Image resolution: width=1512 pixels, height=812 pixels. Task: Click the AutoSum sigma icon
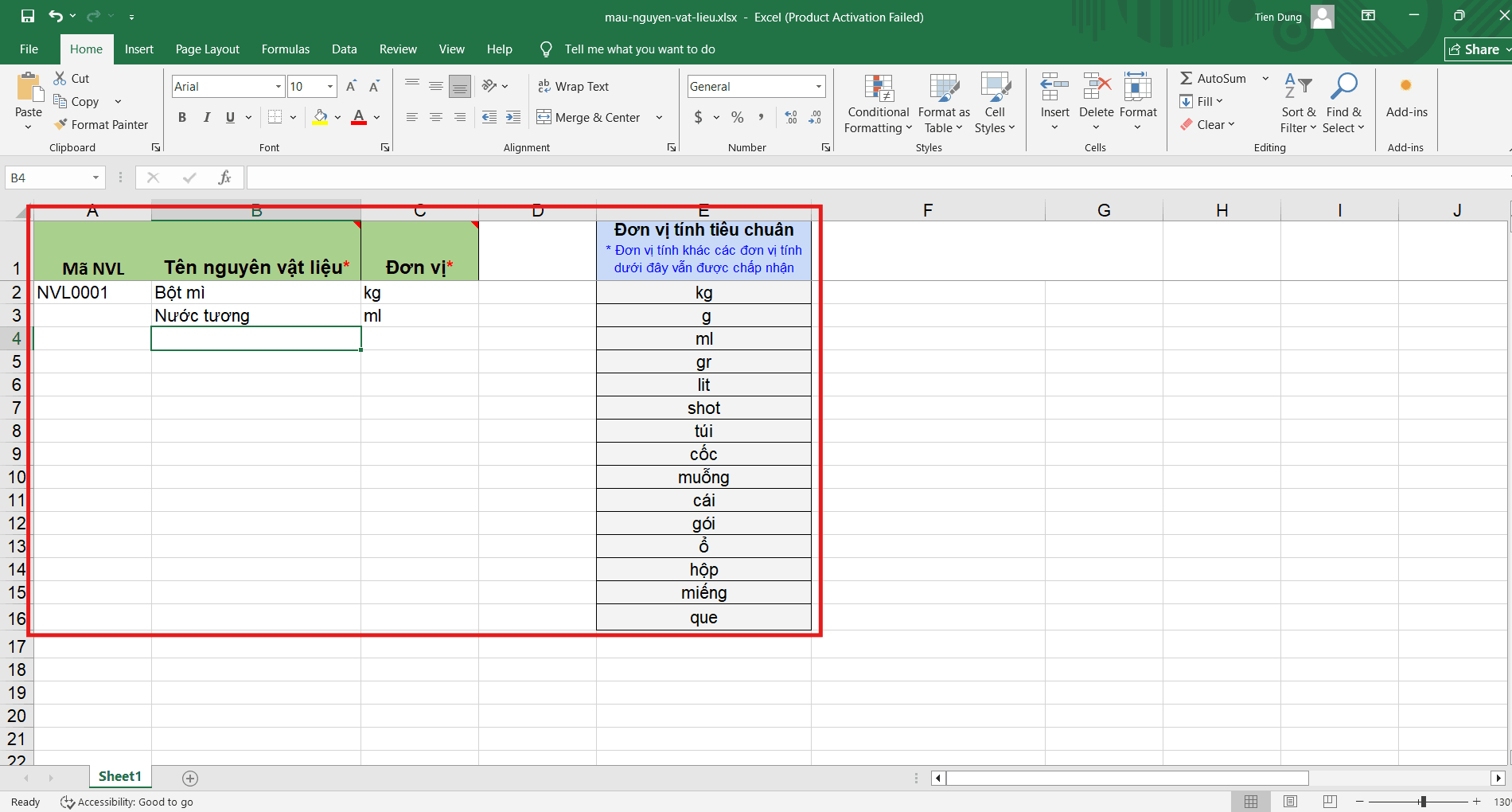tap(1187, 78)
